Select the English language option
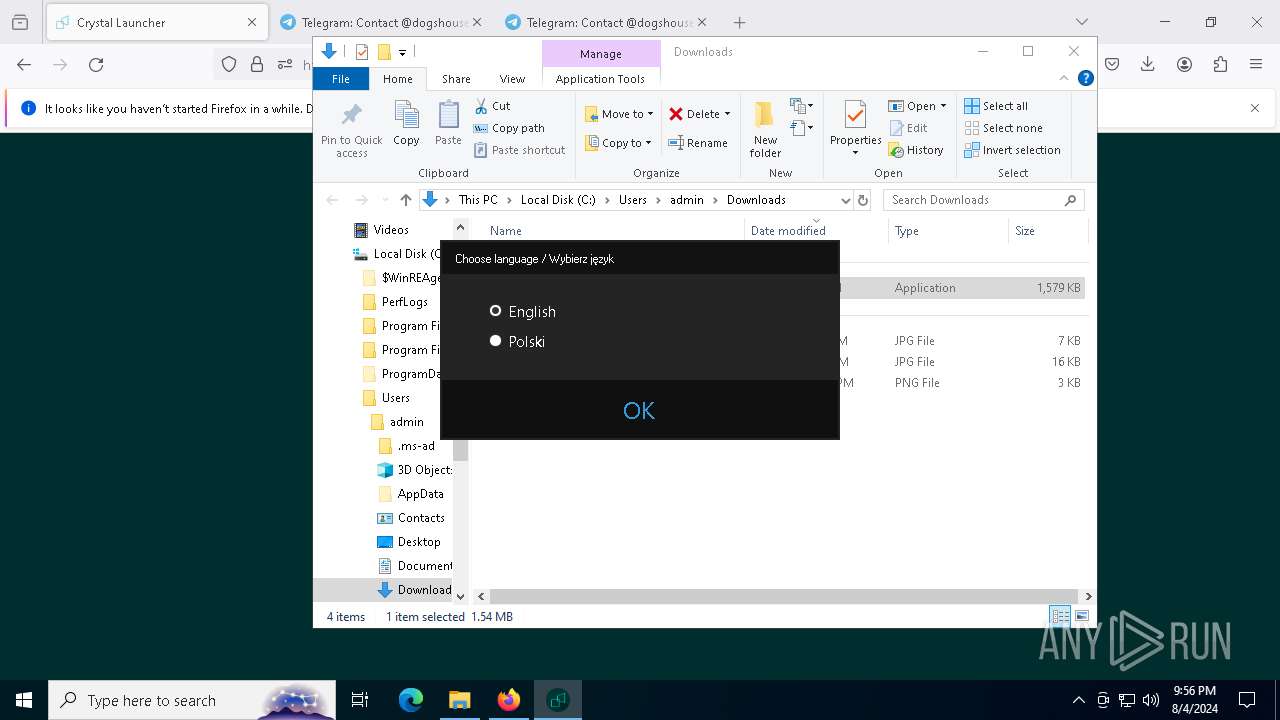Screen dimensions: 1280x720 click(522, 312)
